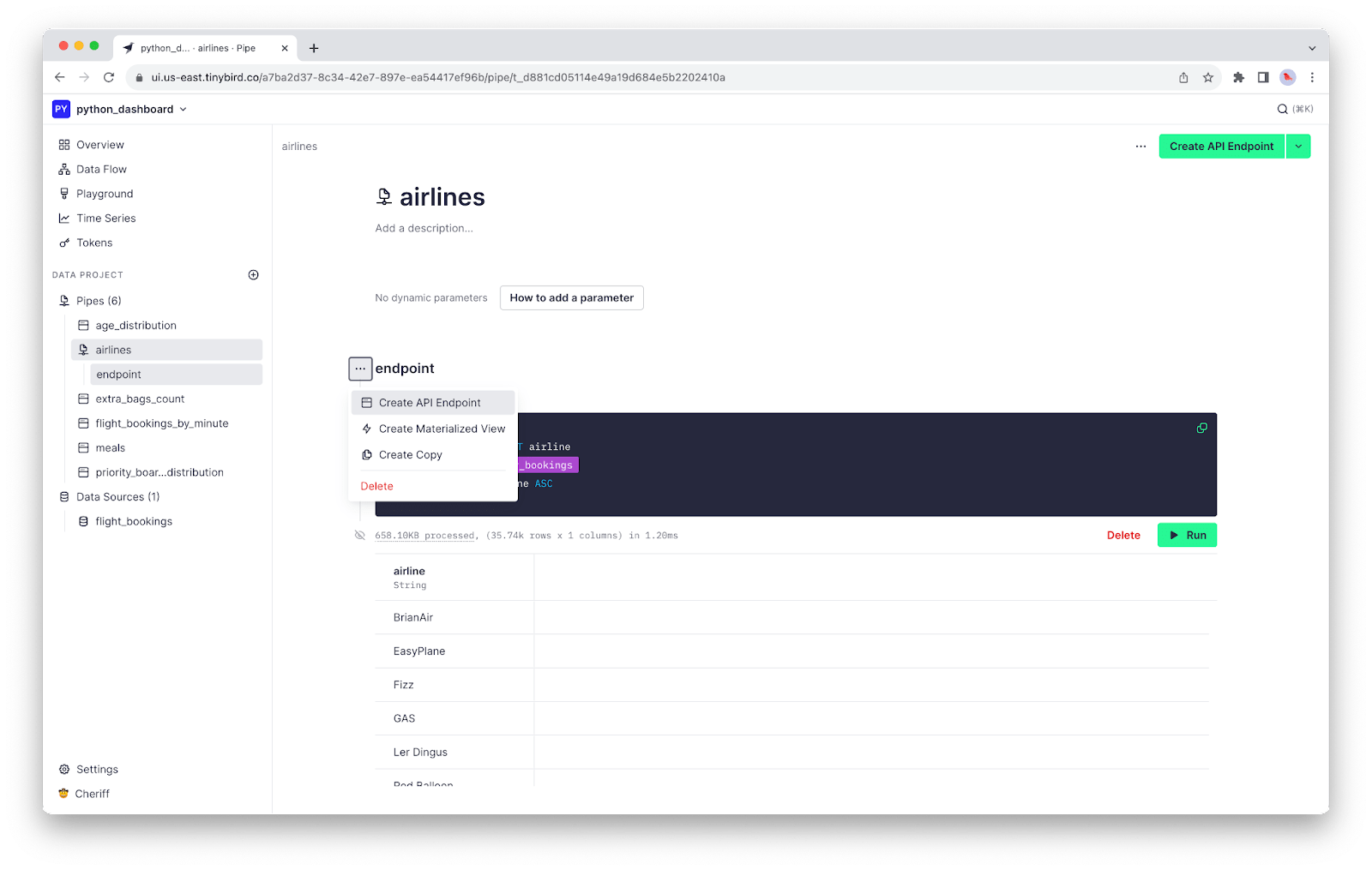Open the pipe options ellipsis near Create API Endpoint
Viewport: 1372px width, 870px height.
click(x=1140, y=147)
